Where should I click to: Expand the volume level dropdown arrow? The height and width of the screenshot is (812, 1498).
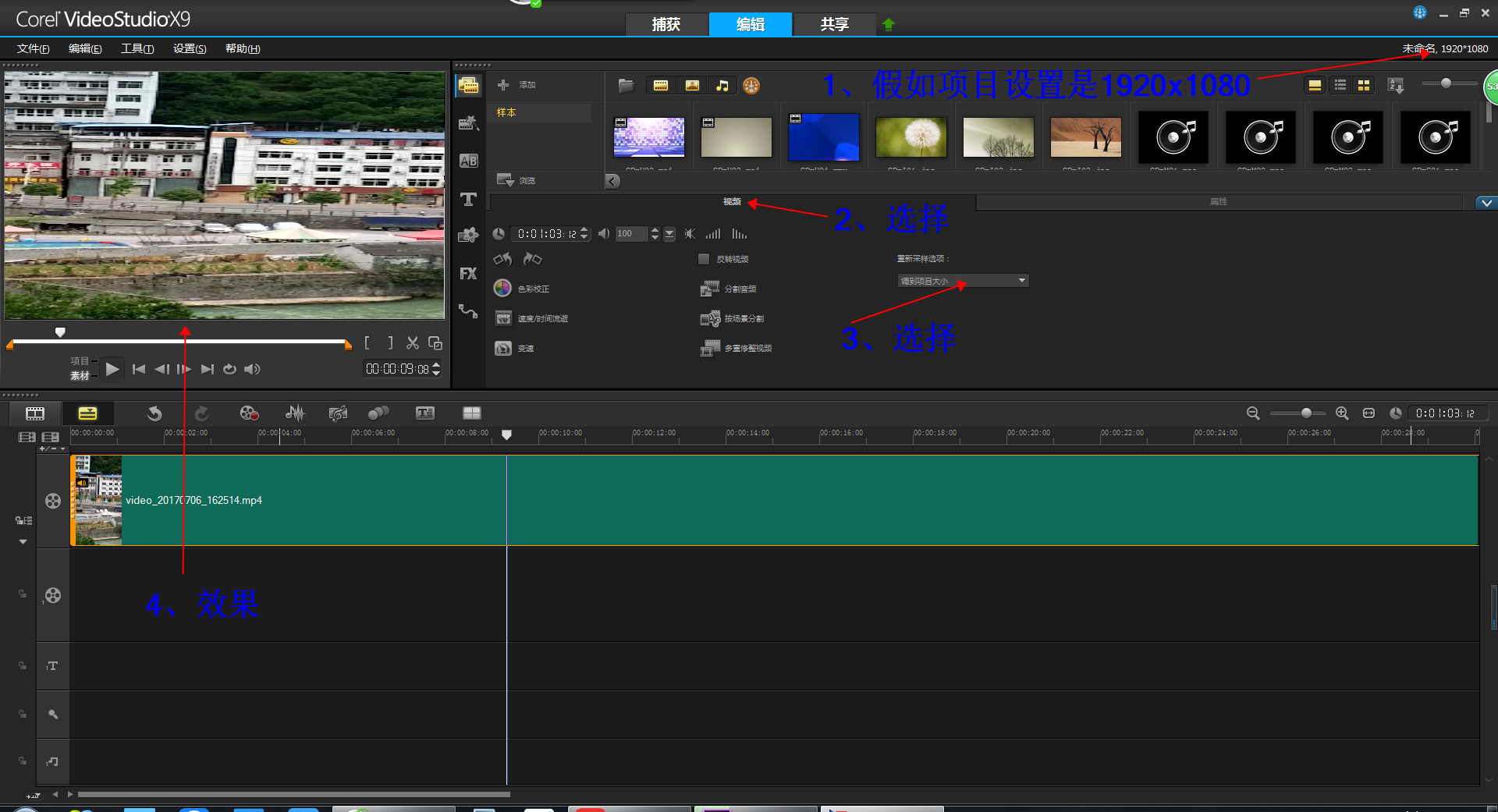point(669,234)
